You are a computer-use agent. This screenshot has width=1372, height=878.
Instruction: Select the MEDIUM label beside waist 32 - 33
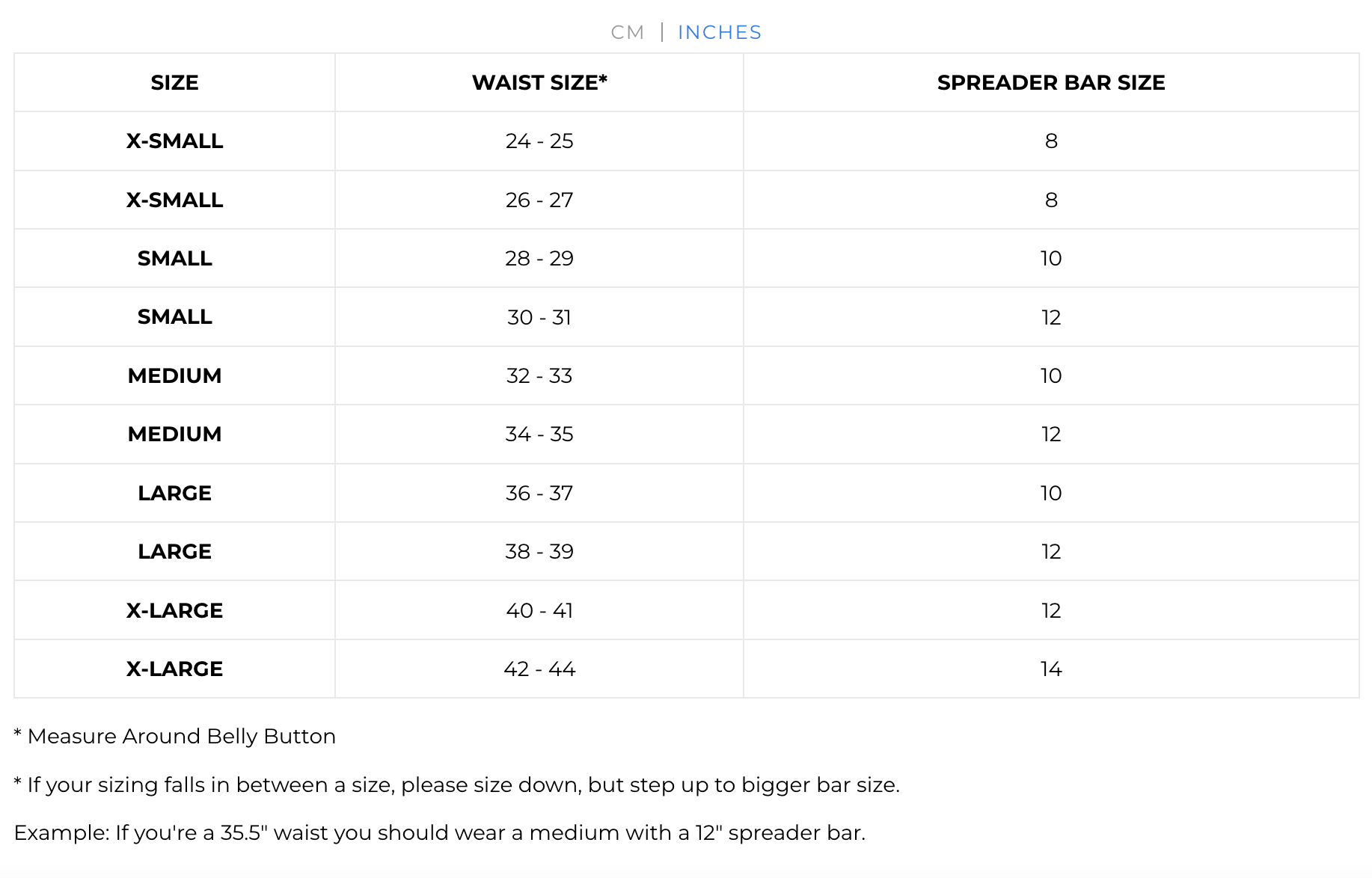coord(174,375)
